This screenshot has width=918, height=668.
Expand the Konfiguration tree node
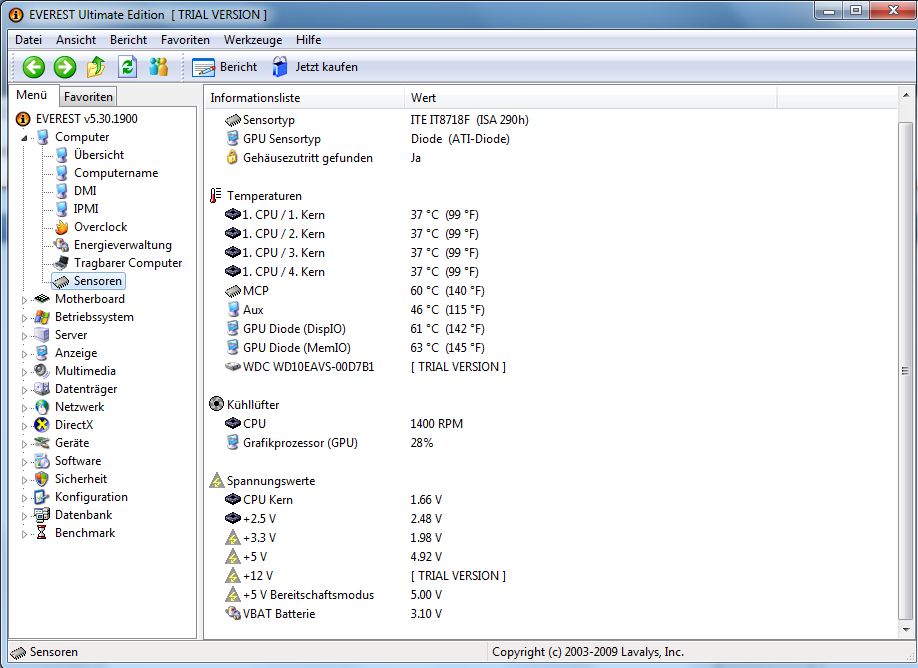[24, 498]
